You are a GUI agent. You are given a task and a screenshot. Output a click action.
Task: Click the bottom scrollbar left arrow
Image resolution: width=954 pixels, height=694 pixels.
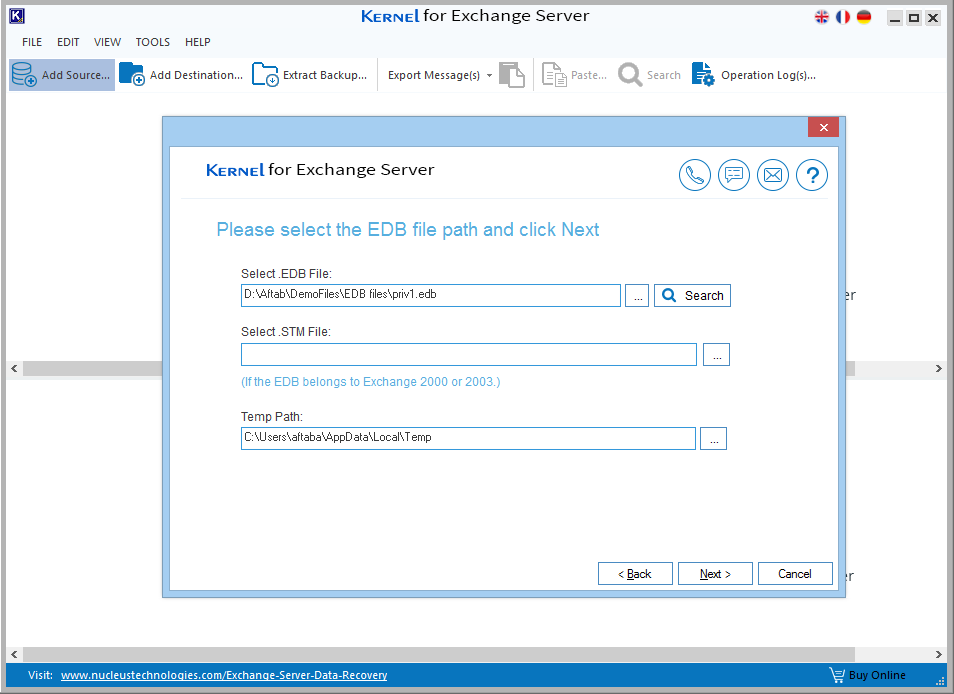click(15, 654)
